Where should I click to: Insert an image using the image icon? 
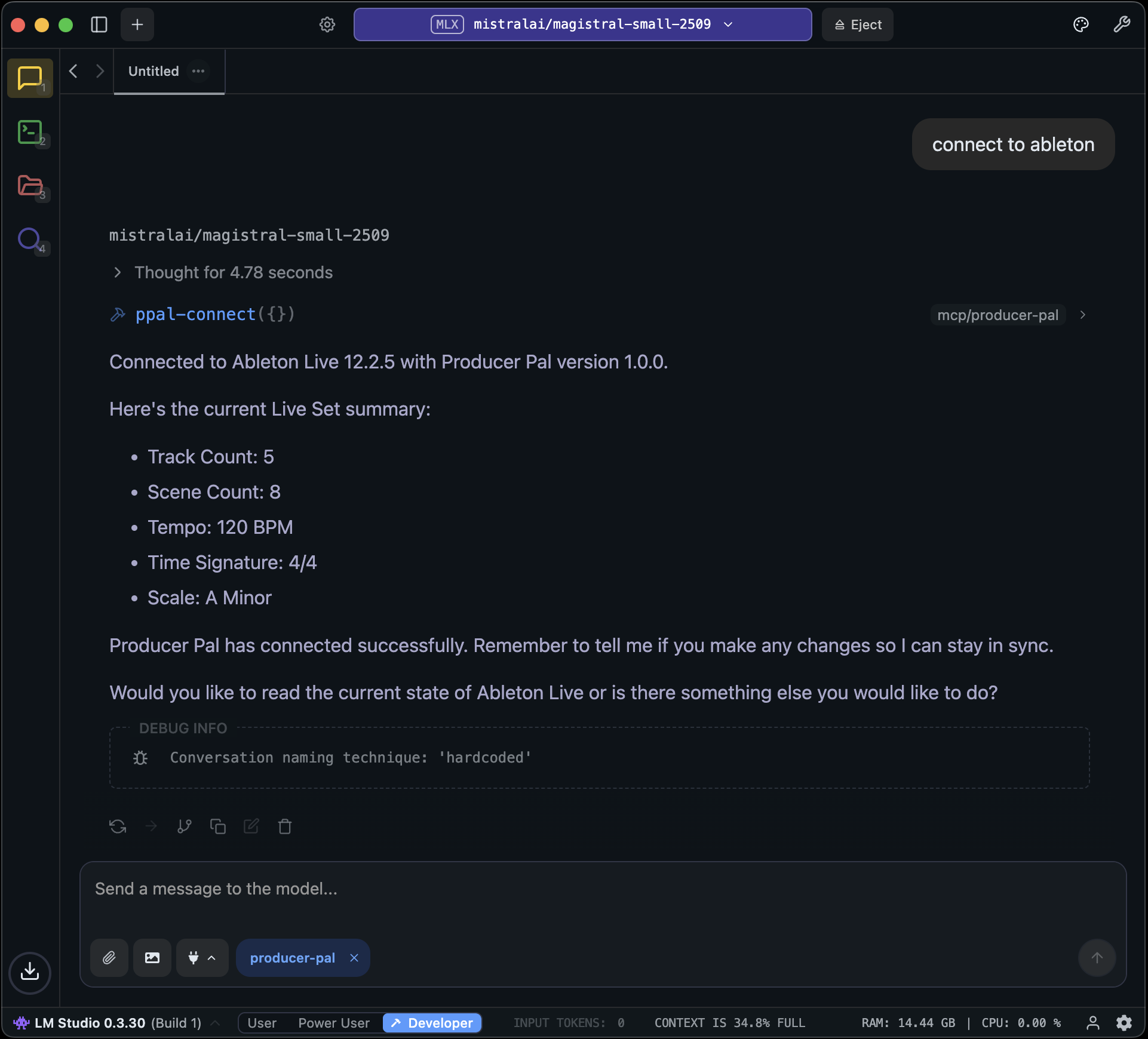click(x=152, y=958)
